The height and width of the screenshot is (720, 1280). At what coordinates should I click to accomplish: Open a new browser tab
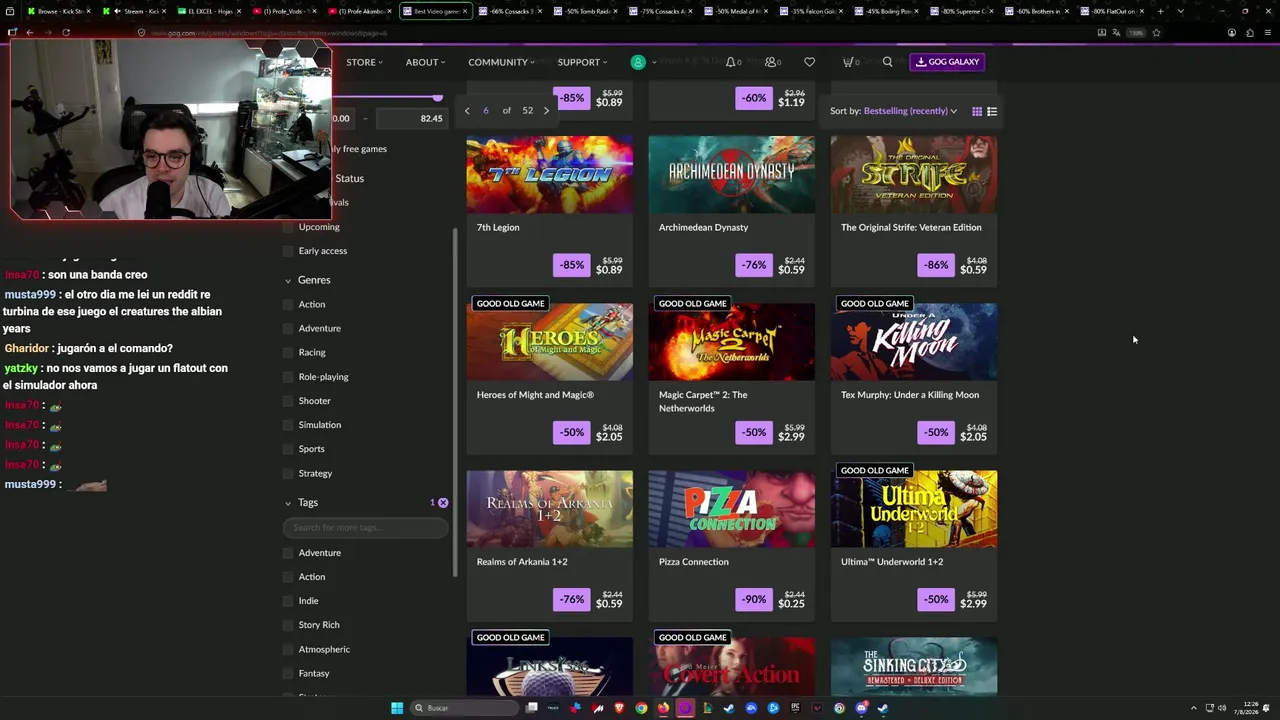pos(1160,11)
